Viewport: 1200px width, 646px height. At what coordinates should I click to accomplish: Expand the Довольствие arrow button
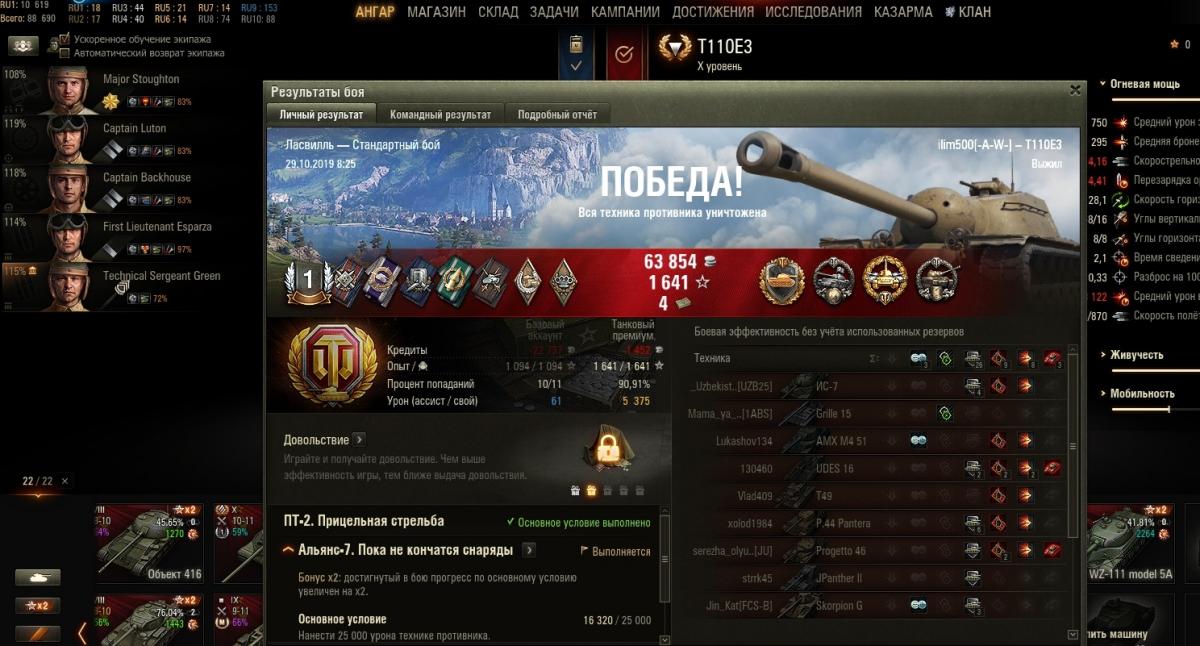(x=359, y=439)
